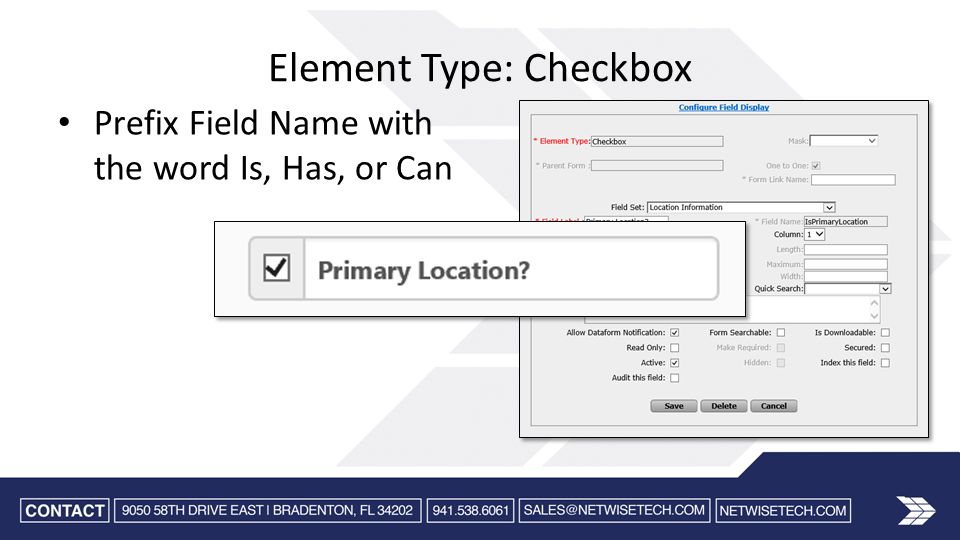Toggle Allow Dataform Notification checkbox

tap(674, 332)
